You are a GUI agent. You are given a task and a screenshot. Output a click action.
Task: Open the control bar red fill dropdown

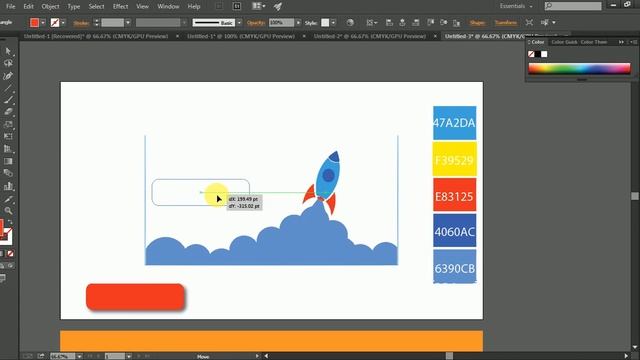point(43,23)
